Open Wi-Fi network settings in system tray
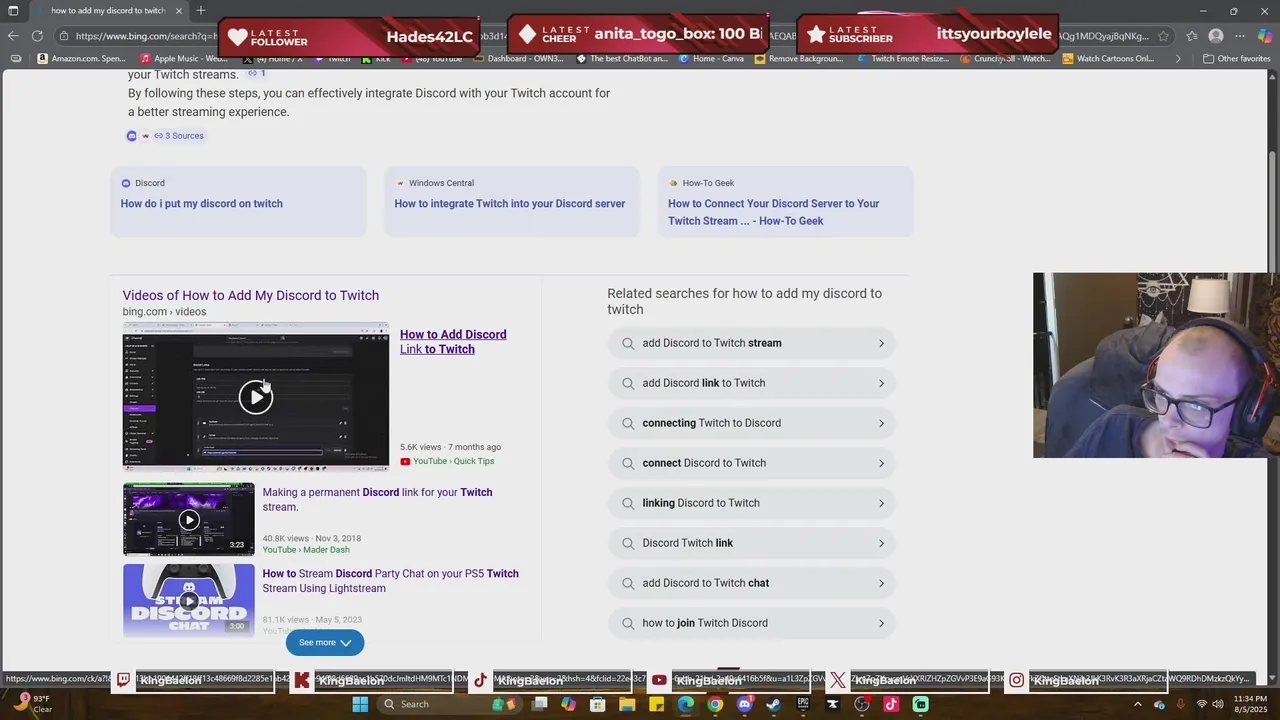The height and width of the screenshot is (720, 1280). (x=1202, y=704)
